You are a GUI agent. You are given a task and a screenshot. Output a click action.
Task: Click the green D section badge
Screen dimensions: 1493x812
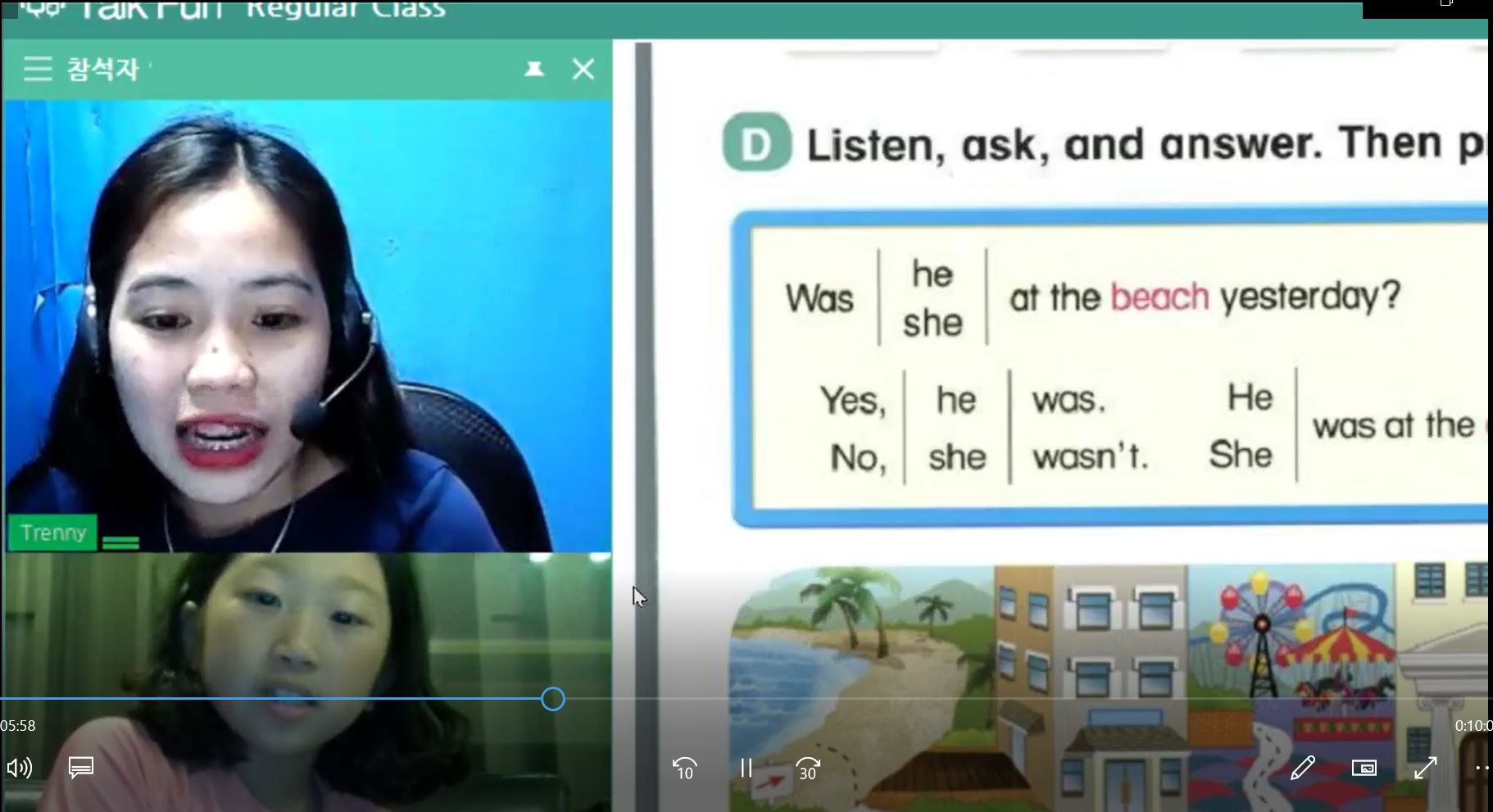[x=756, y=144]
